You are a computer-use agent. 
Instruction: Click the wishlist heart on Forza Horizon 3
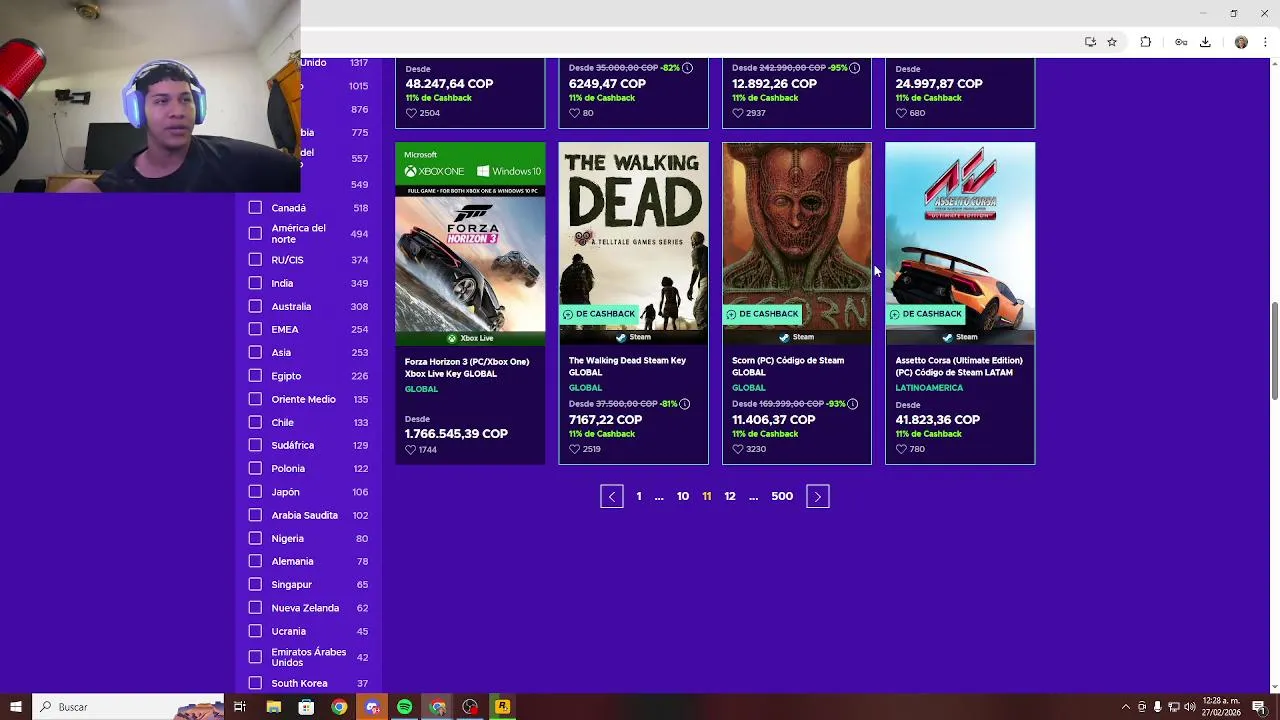[410, 450]
